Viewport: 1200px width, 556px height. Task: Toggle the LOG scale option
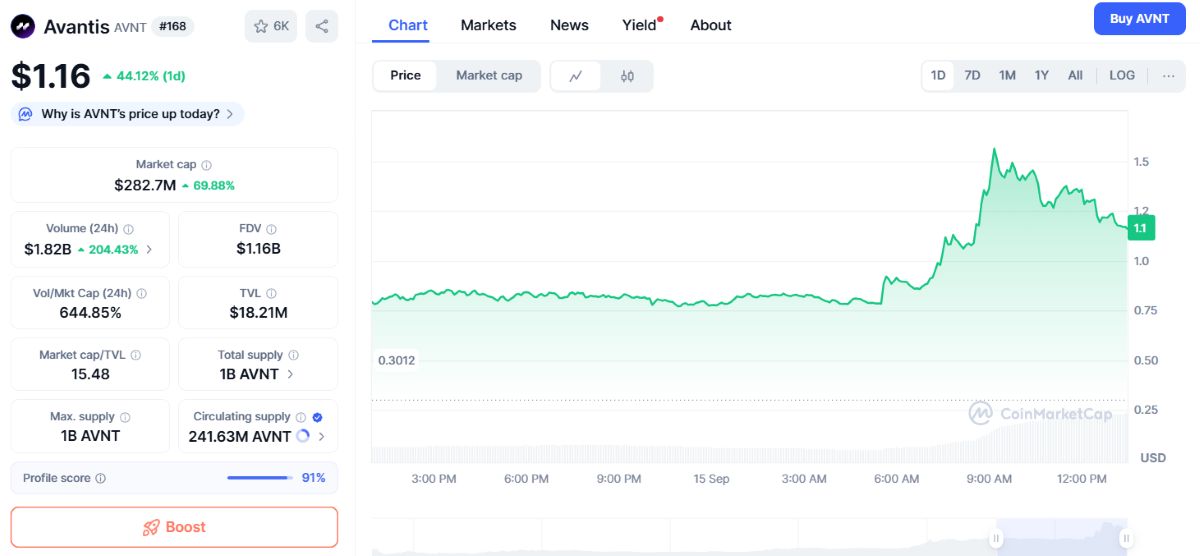pyautogui.click(x=1122, y=75)
